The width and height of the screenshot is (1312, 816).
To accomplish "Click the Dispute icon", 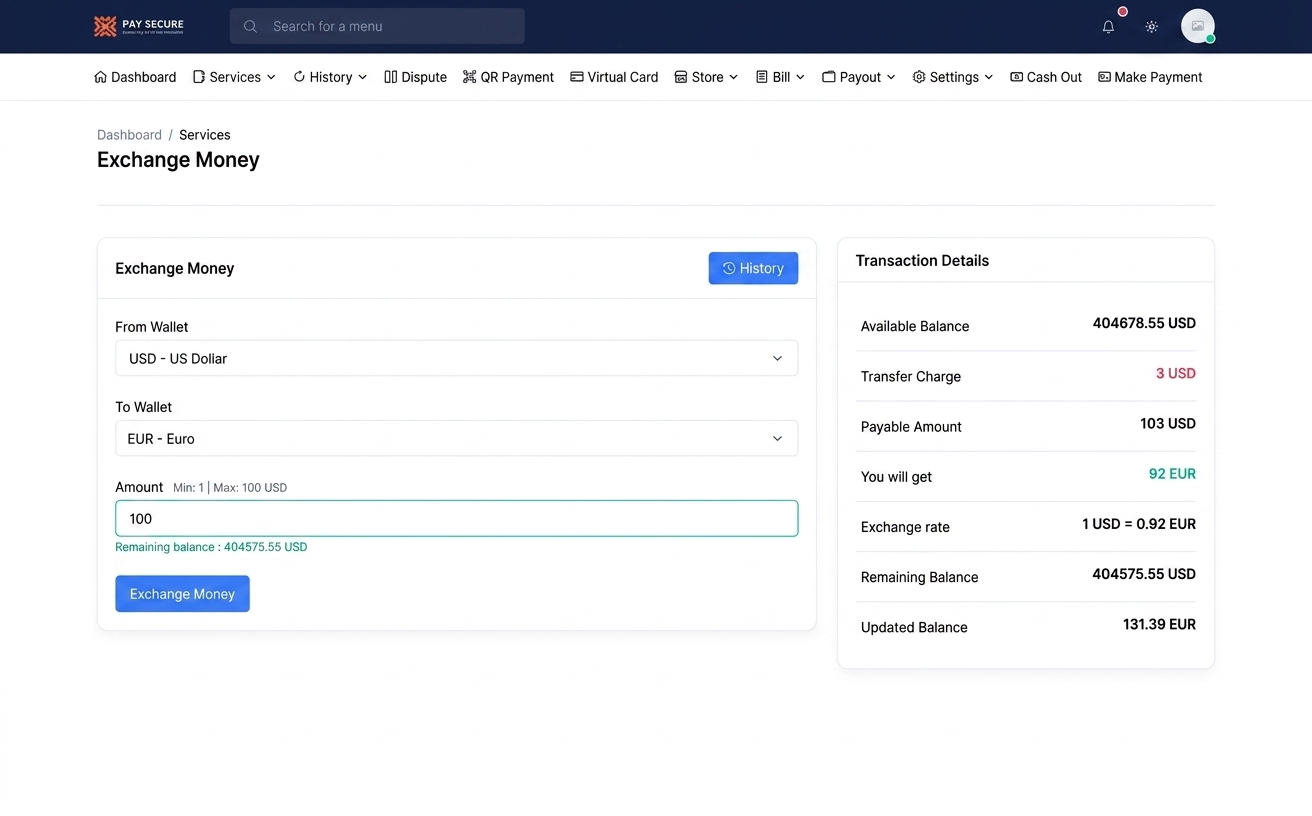I will click(x=391, y=77).
